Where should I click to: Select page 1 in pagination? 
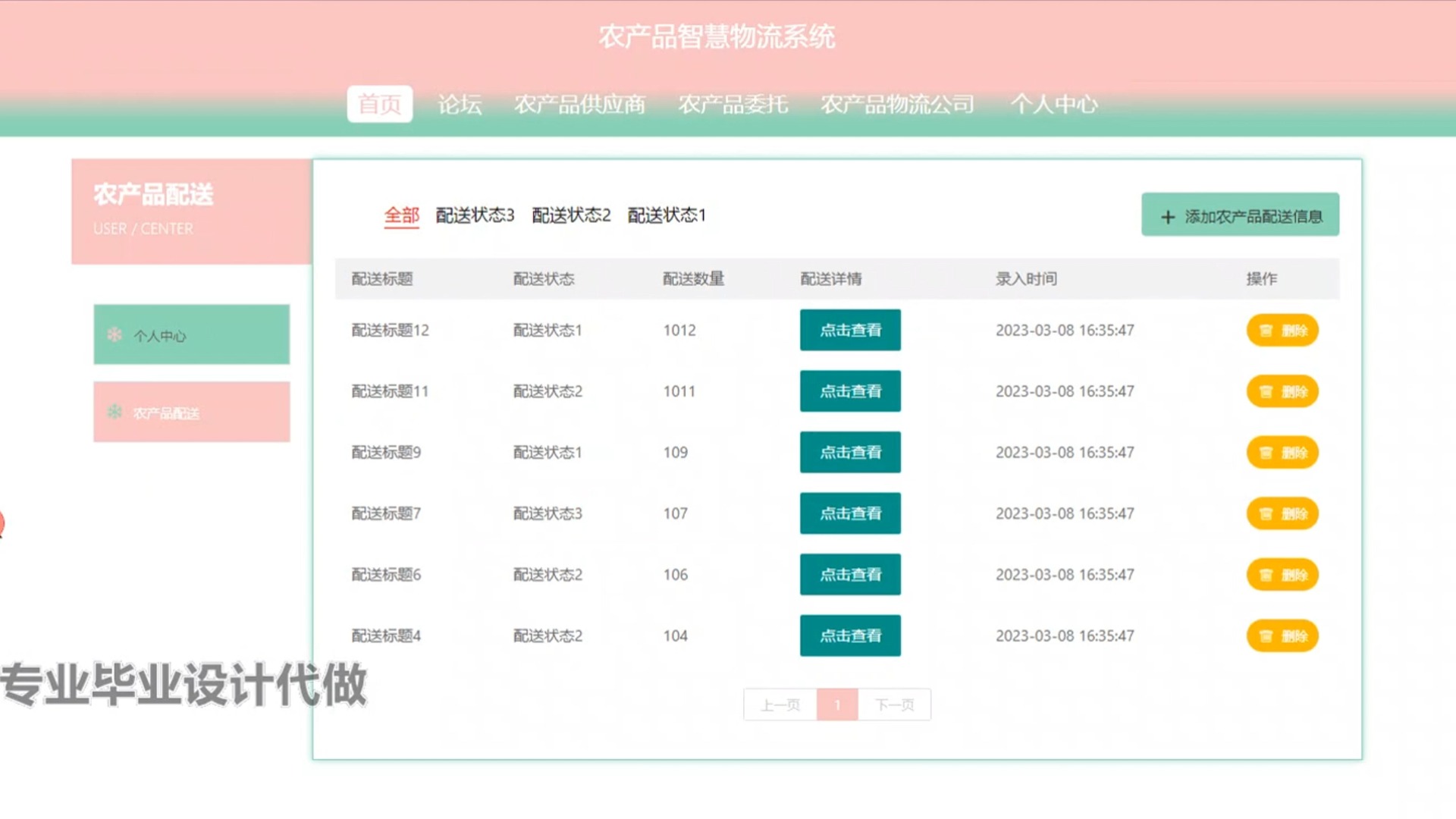tap(837, 704)
